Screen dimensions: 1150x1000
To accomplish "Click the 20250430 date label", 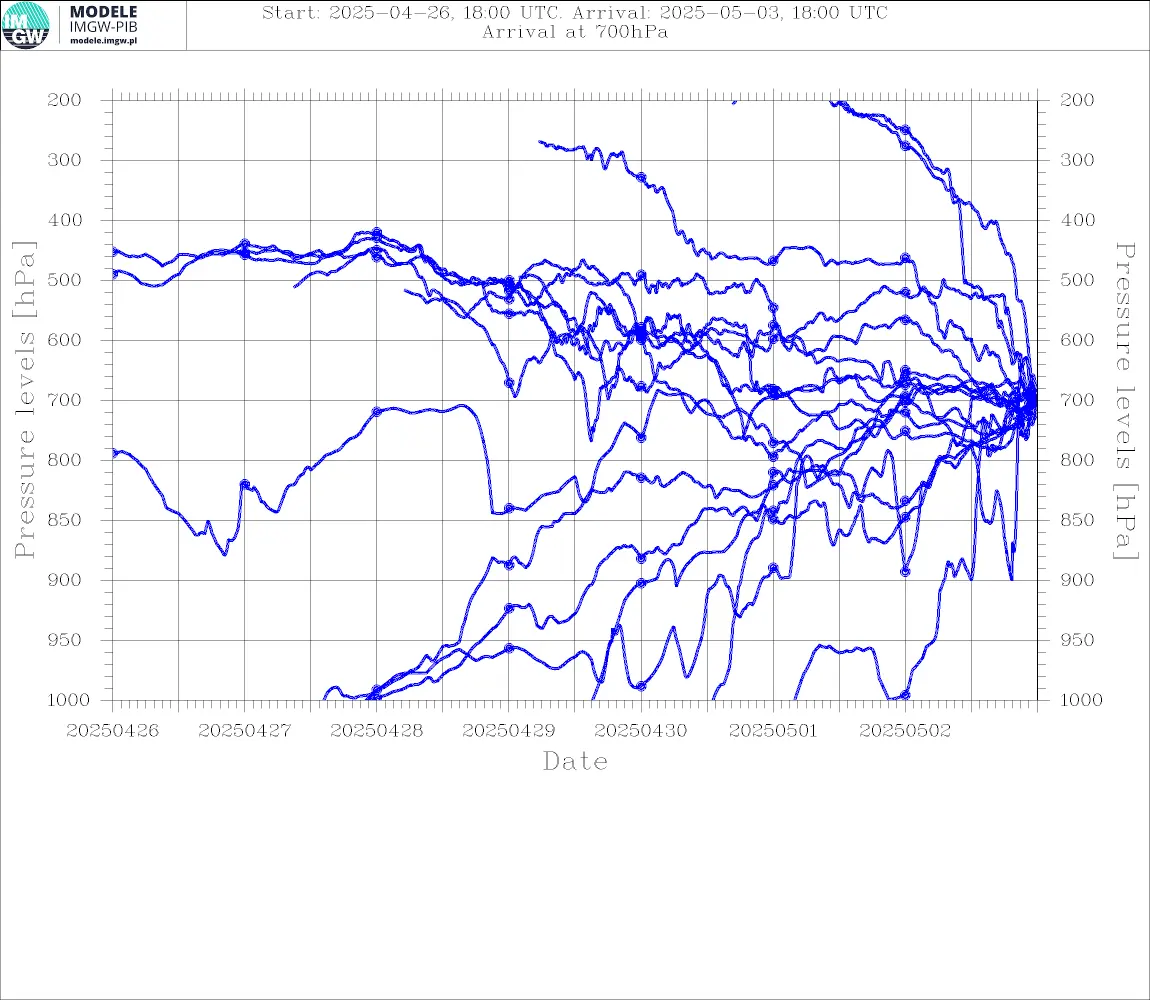I will [x=641, y=731].
